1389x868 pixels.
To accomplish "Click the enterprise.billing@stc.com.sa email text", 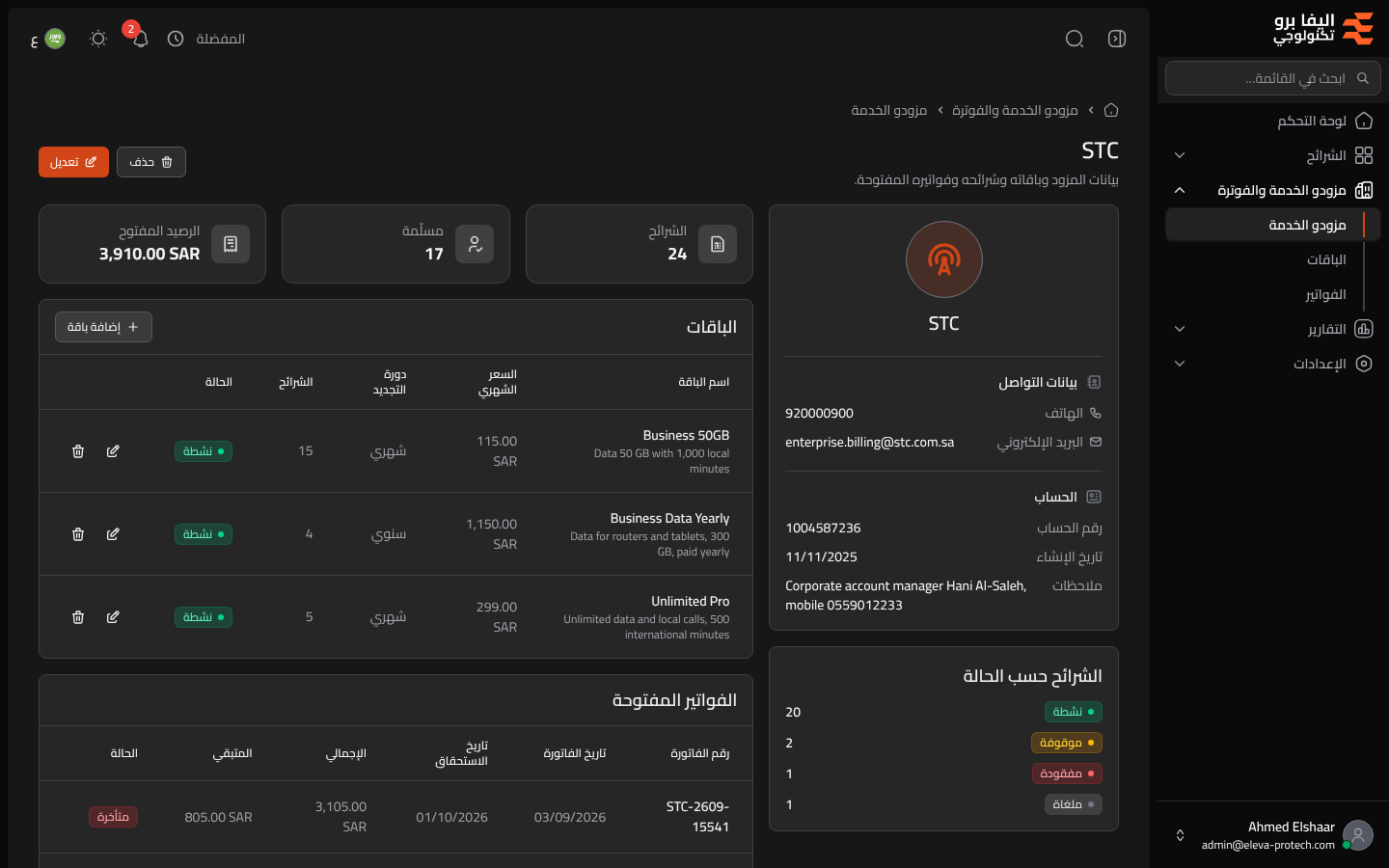I will (869, 443).
